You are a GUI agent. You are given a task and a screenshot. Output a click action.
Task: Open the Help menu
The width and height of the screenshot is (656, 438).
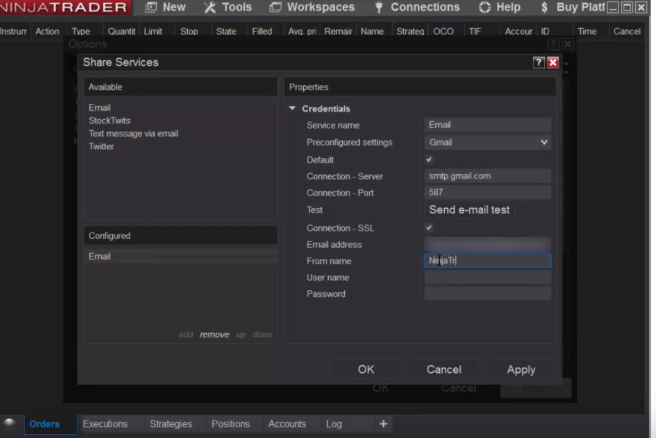pyautogui.click(x=500, y=7)
